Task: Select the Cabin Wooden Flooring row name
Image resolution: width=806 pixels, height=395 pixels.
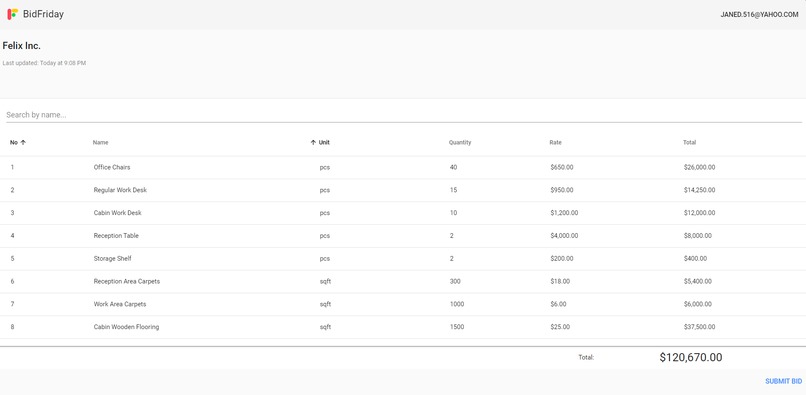Action: [x=126, y=327]
